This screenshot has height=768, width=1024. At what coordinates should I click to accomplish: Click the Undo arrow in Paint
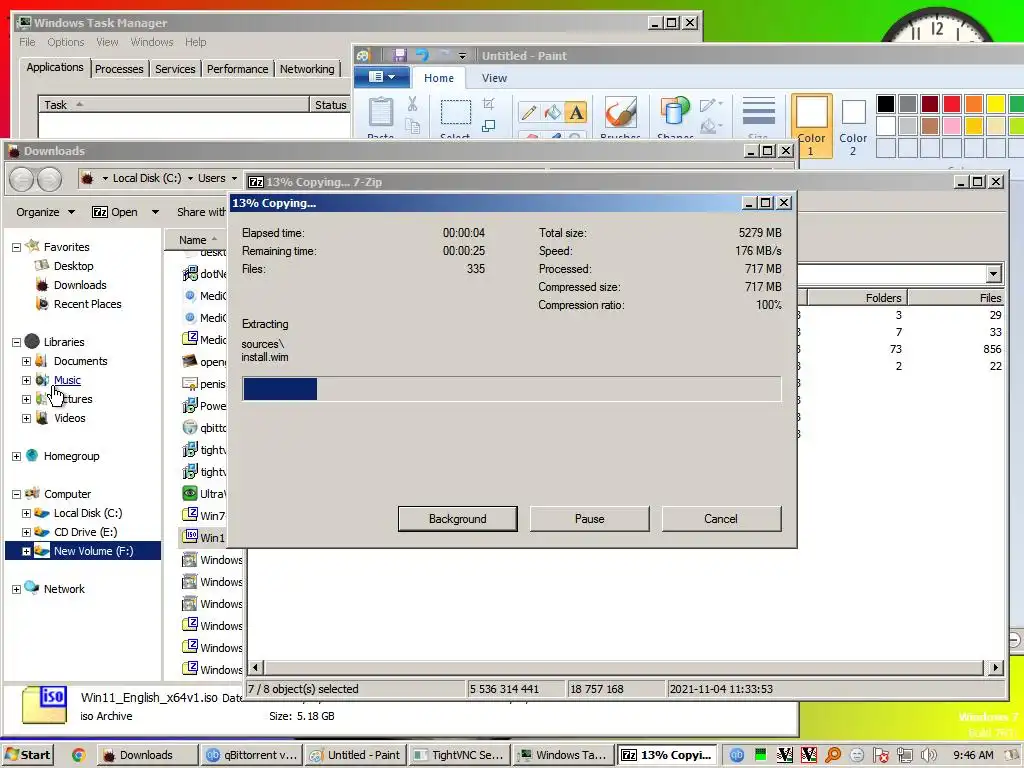[423, 56]
